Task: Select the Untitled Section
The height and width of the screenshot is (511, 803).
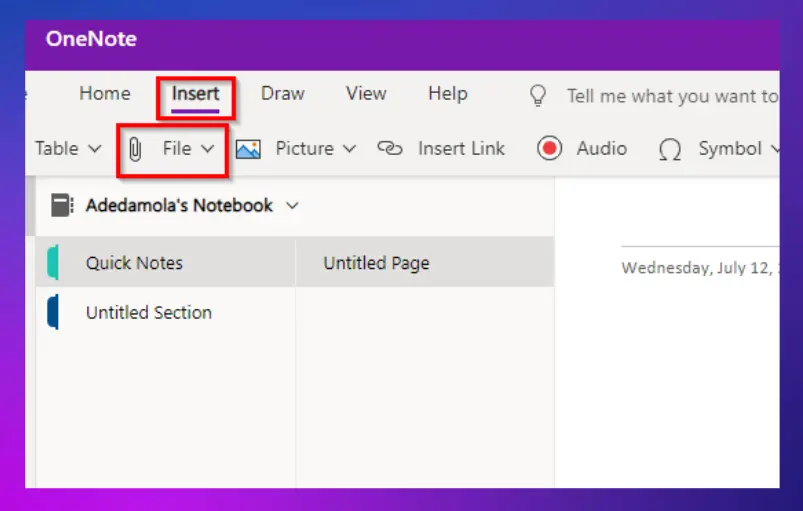Action: (165, 312)
